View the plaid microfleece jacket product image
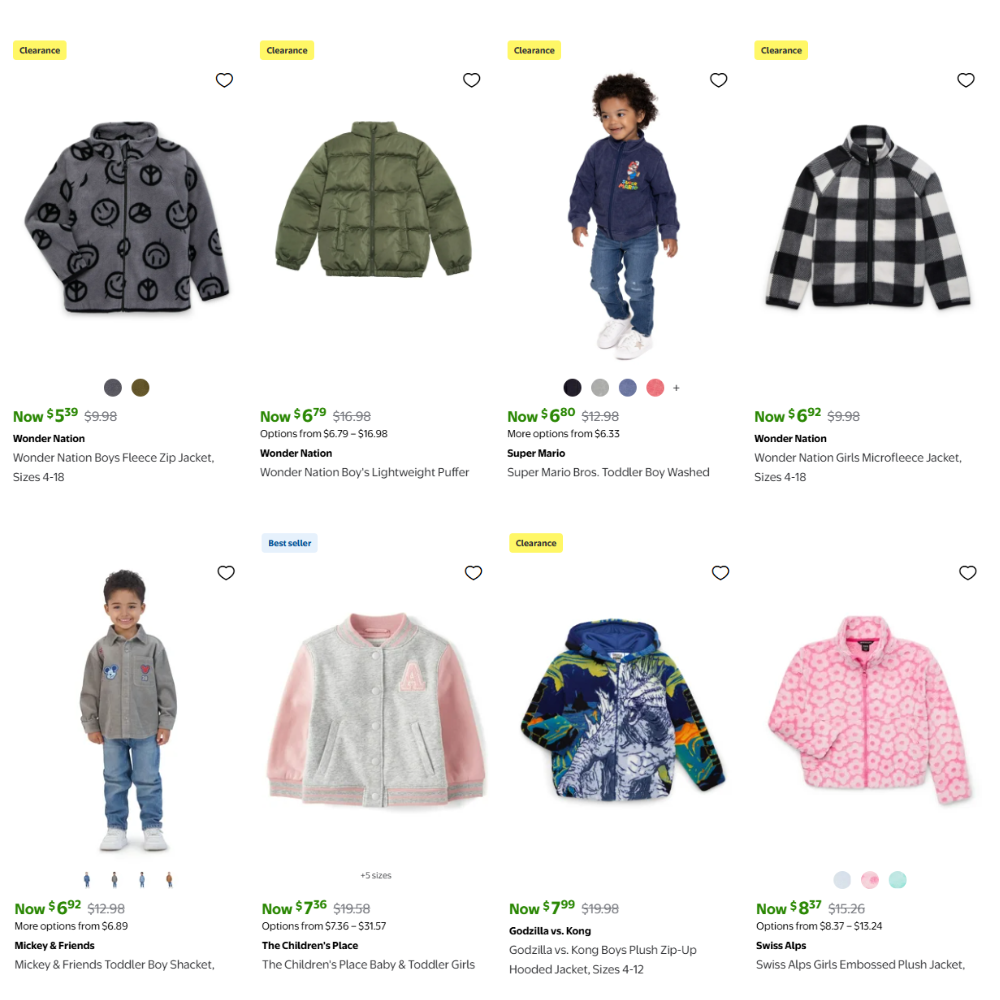1000x1000 pixels. 868,217
